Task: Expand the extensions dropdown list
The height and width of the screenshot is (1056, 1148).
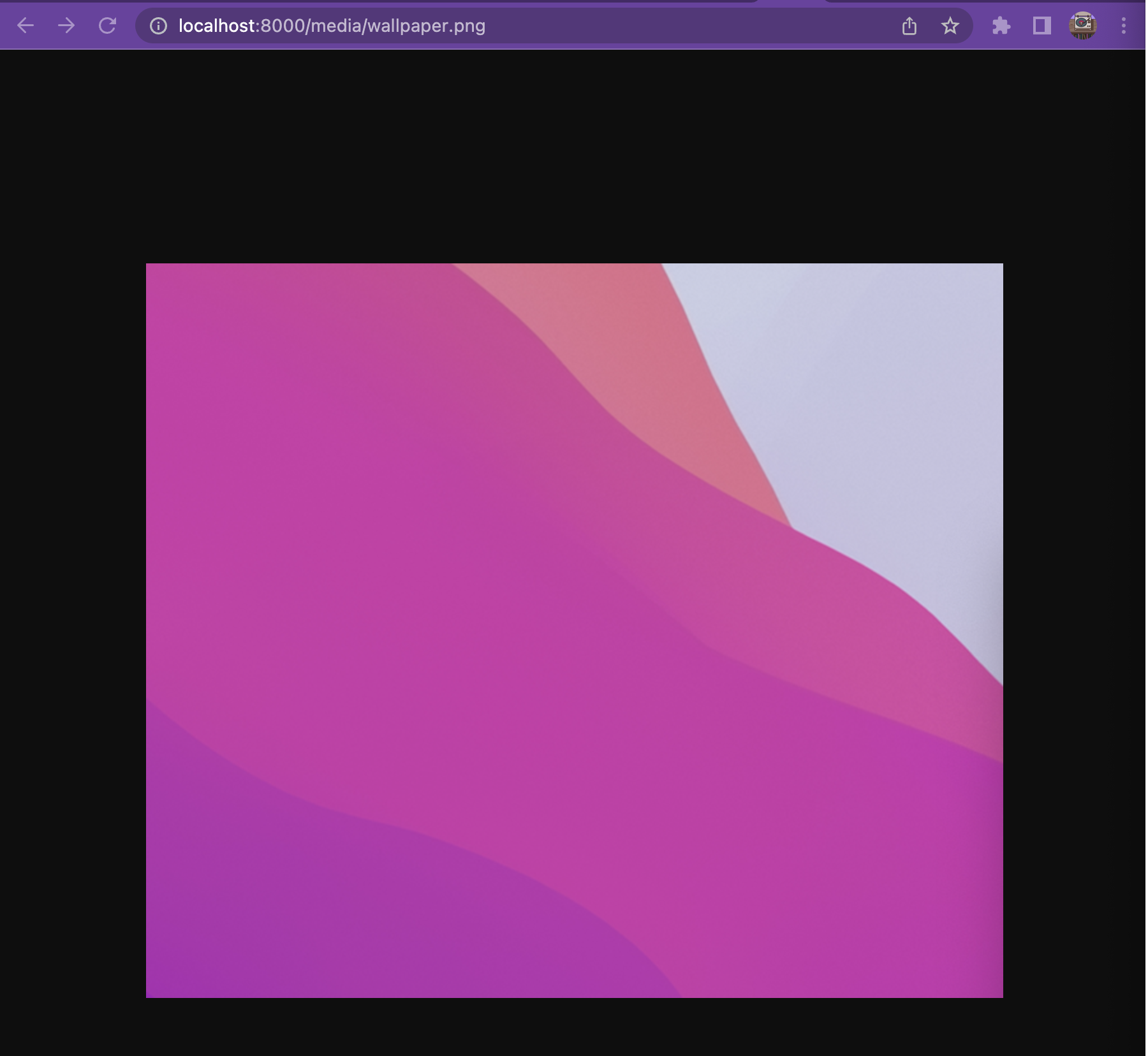Action: [x=1000, y=26]
